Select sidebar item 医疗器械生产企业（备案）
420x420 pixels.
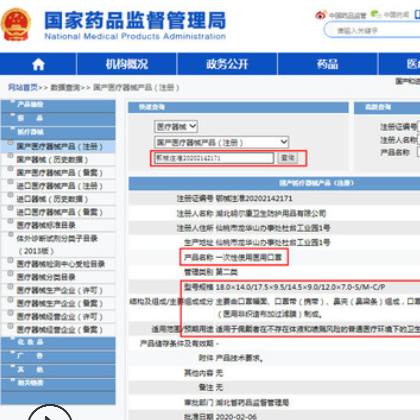[x=59, y=303]
